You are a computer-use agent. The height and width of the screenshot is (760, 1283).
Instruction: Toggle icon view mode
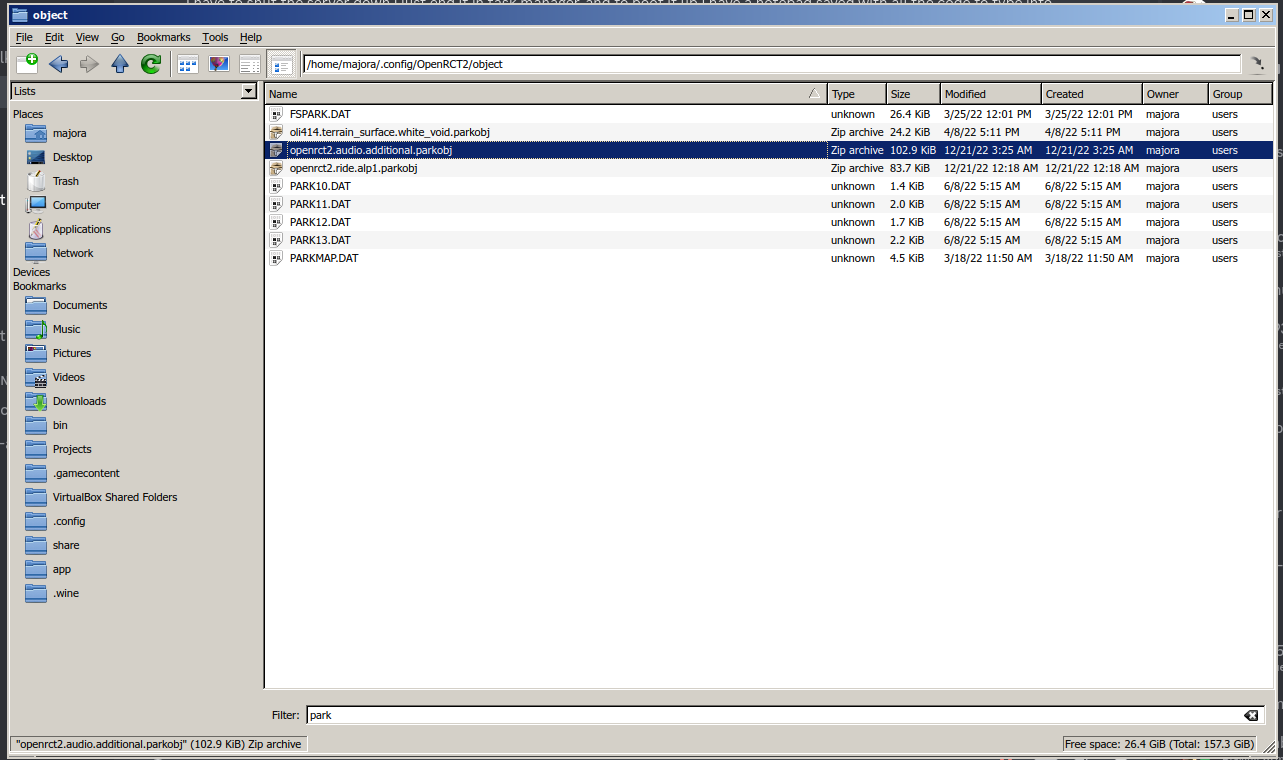187,63
